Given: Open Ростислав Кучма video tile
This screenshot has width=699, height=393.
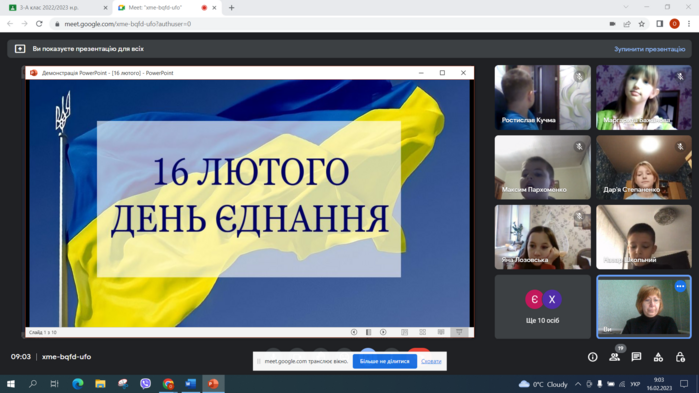Looking at the screenshot, I should click(543, 98).
